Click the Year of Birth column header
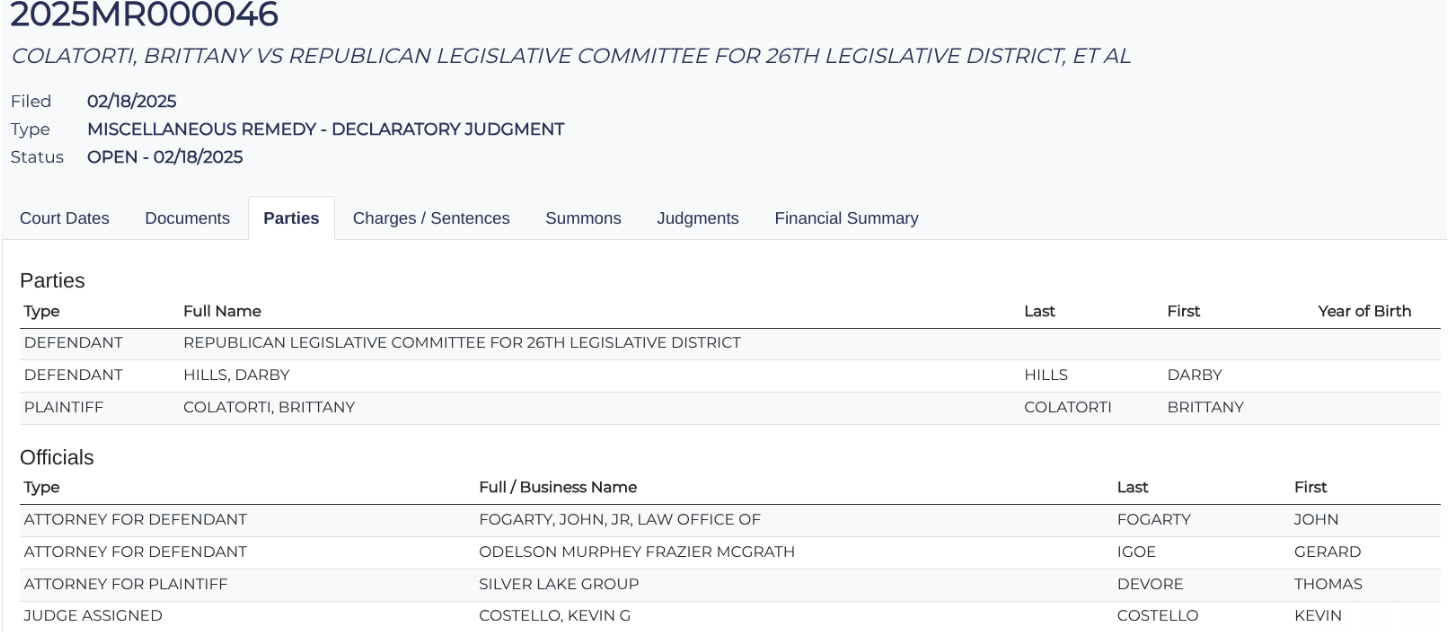 tap(1364, 311)
